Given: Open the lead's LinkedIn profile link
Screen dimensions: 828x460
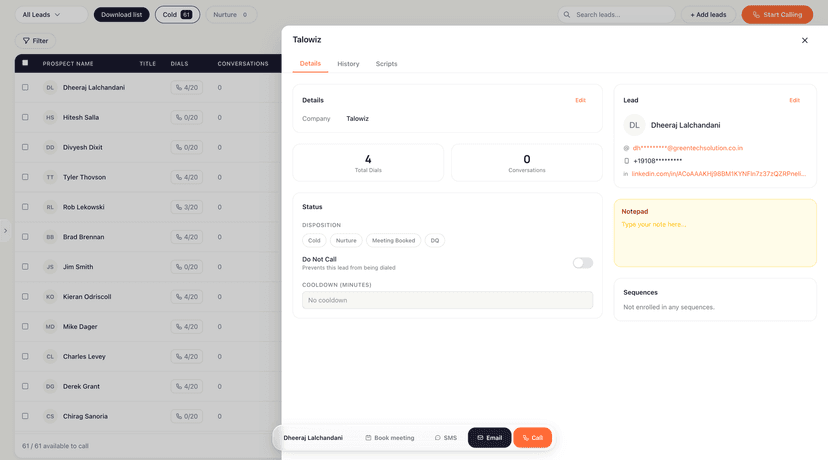Looking at the screenshot, I should tap(718, 174).
